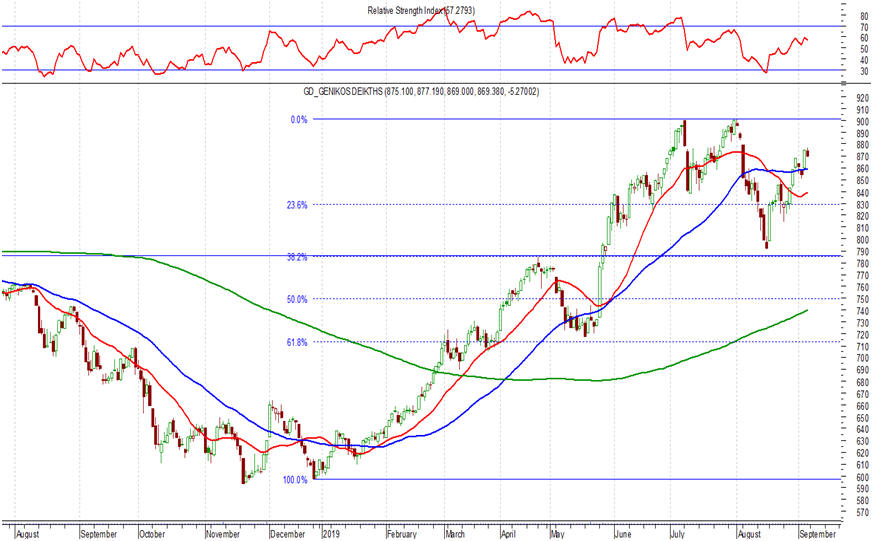Viewport: 873px width, 541px height.
Task: Click the GD_GENIKOS DEIKTHS chart title
Action: coord(421,92)
